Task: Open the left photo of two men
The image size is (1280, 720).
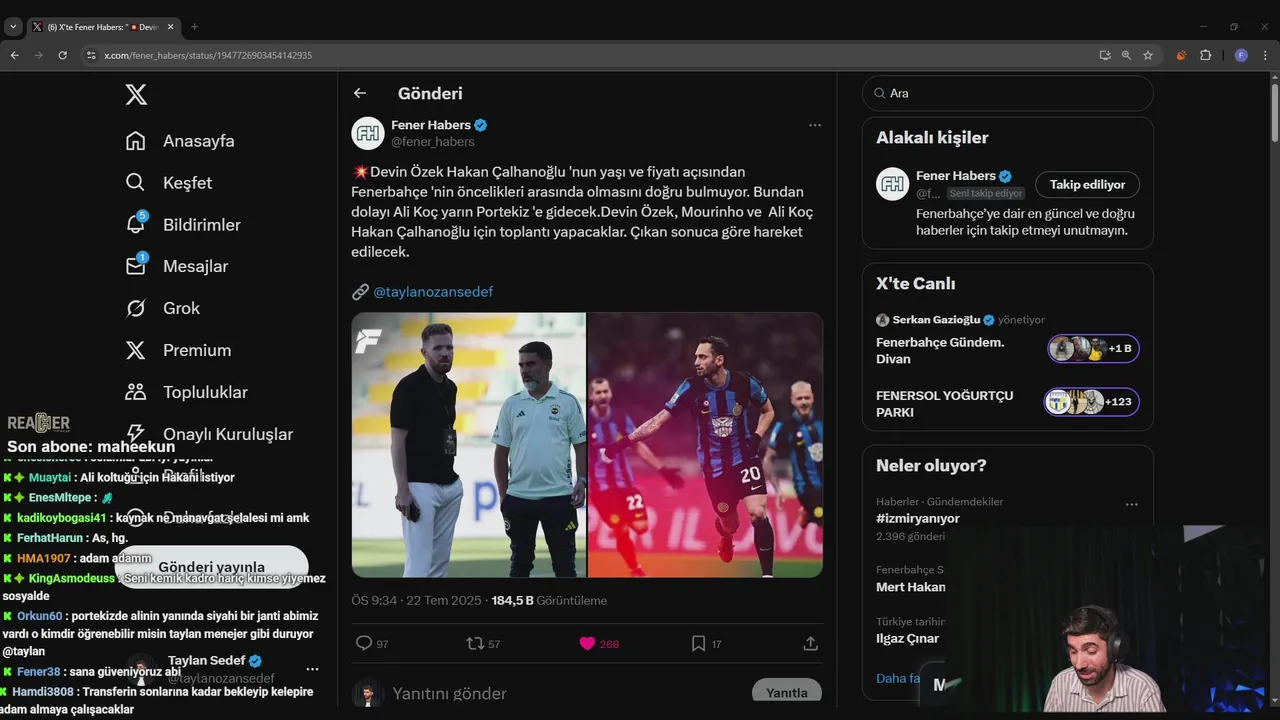Action: coord(469,445)
